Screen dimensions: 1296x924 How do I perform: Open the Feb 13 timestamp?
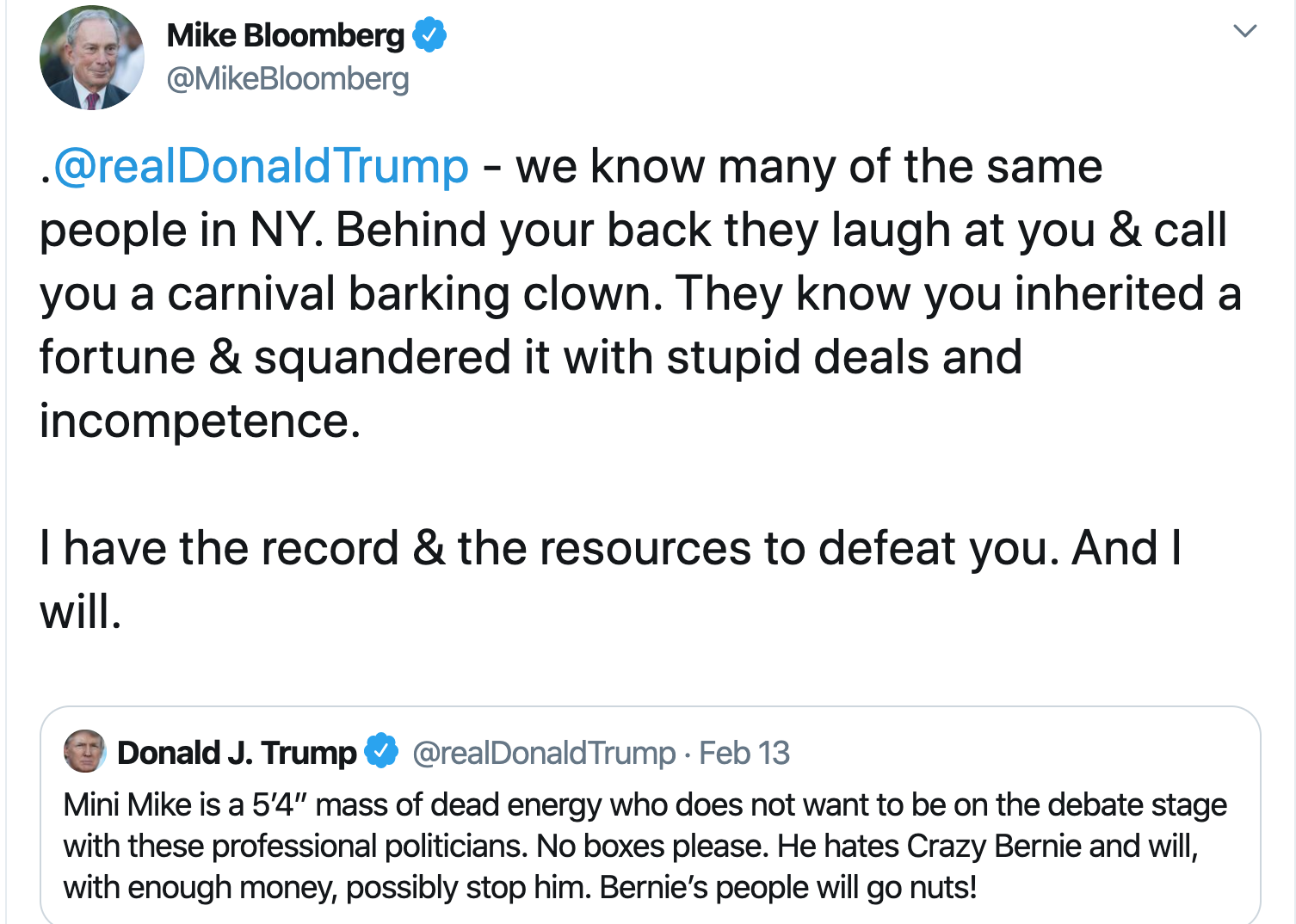click(x=744, y=753)
